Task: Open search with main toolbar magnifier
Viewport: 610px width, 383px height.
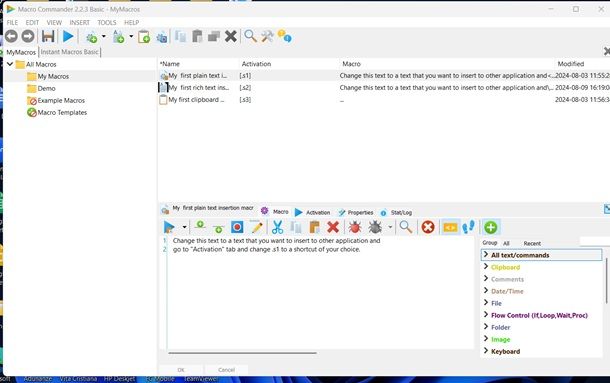Action: 250,37
